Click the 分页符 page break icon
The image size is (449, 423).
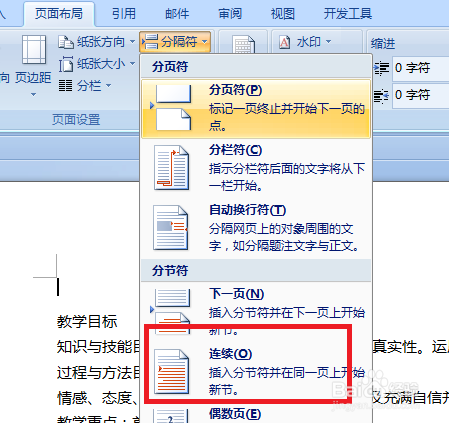point(173,107)
